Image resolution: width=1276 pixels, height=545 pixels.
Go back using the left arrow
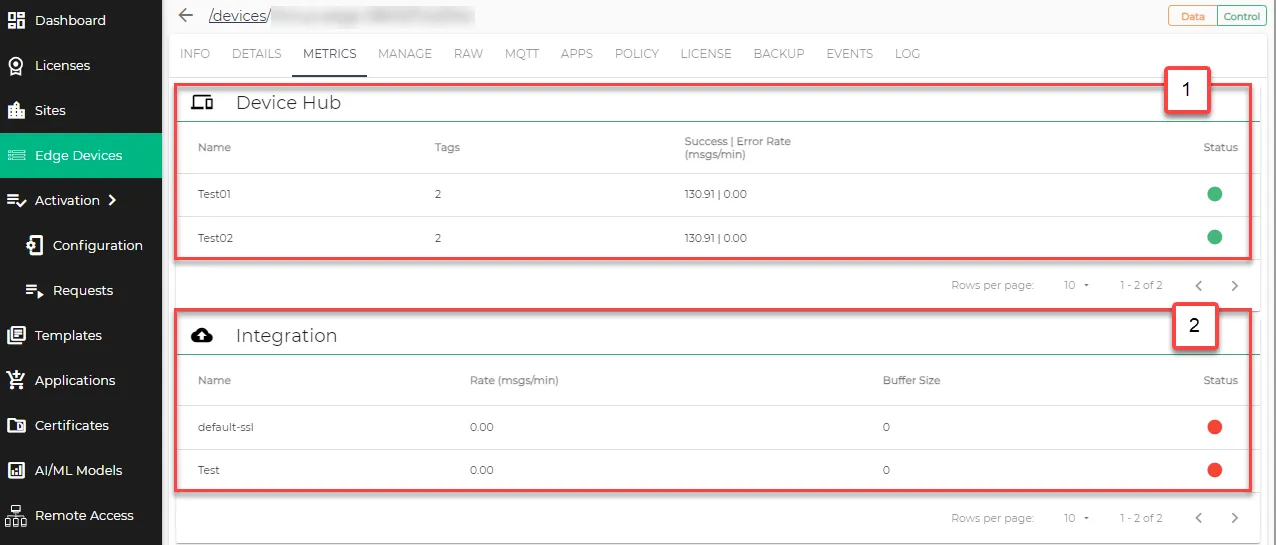185,15
